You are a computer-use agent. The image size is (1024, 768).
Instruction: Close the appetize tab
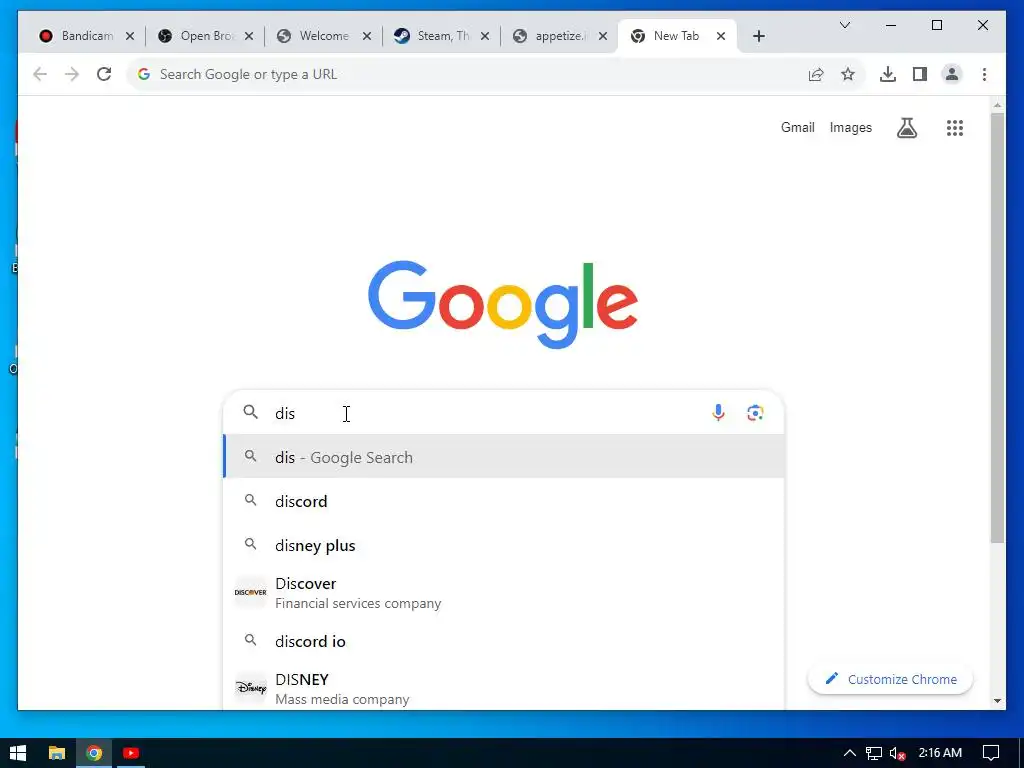603,37
